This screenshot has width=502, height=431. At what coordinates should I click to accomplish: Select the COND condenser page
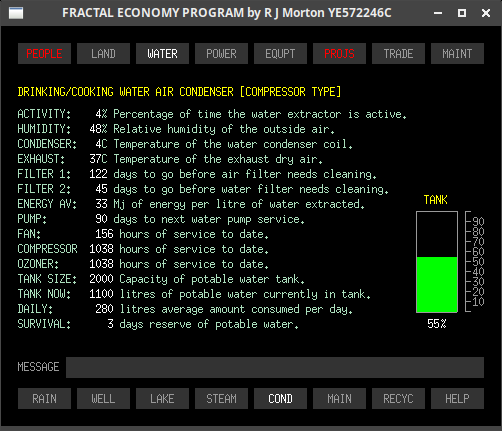(x=280, y=398)
